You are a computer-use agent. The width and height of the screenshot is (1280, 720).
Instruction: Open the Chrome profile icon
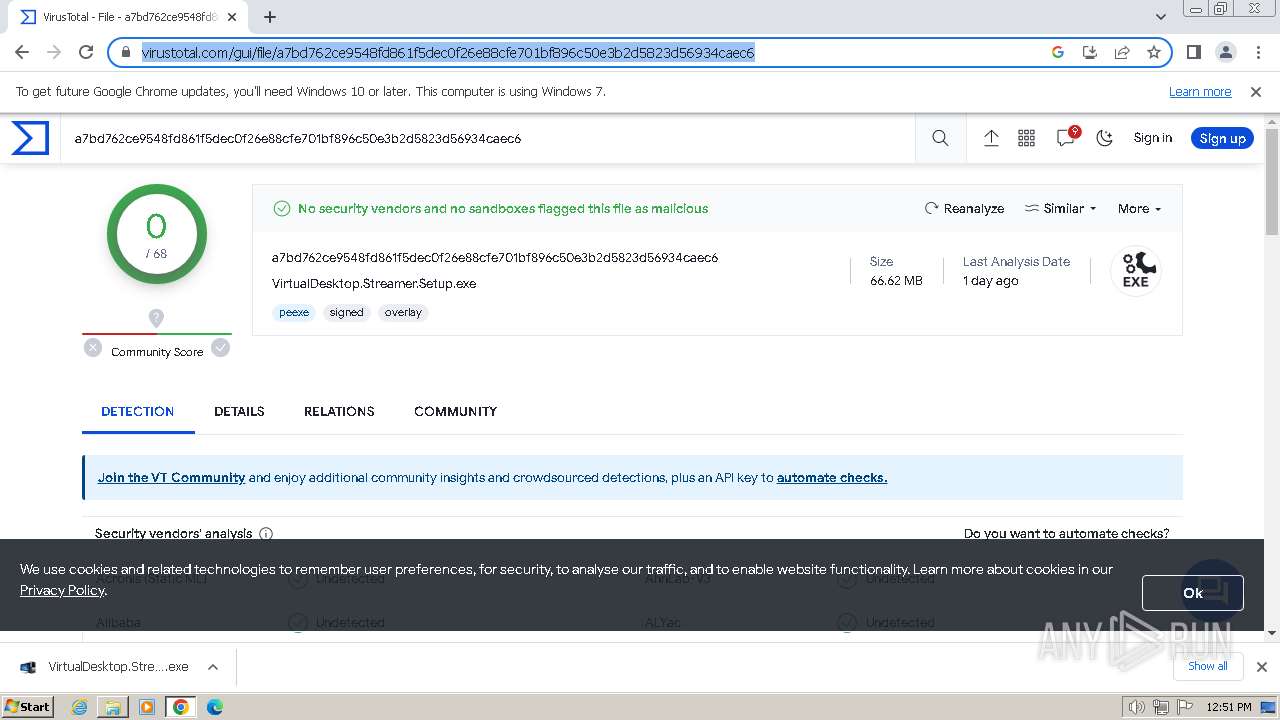coord(1225,52)
